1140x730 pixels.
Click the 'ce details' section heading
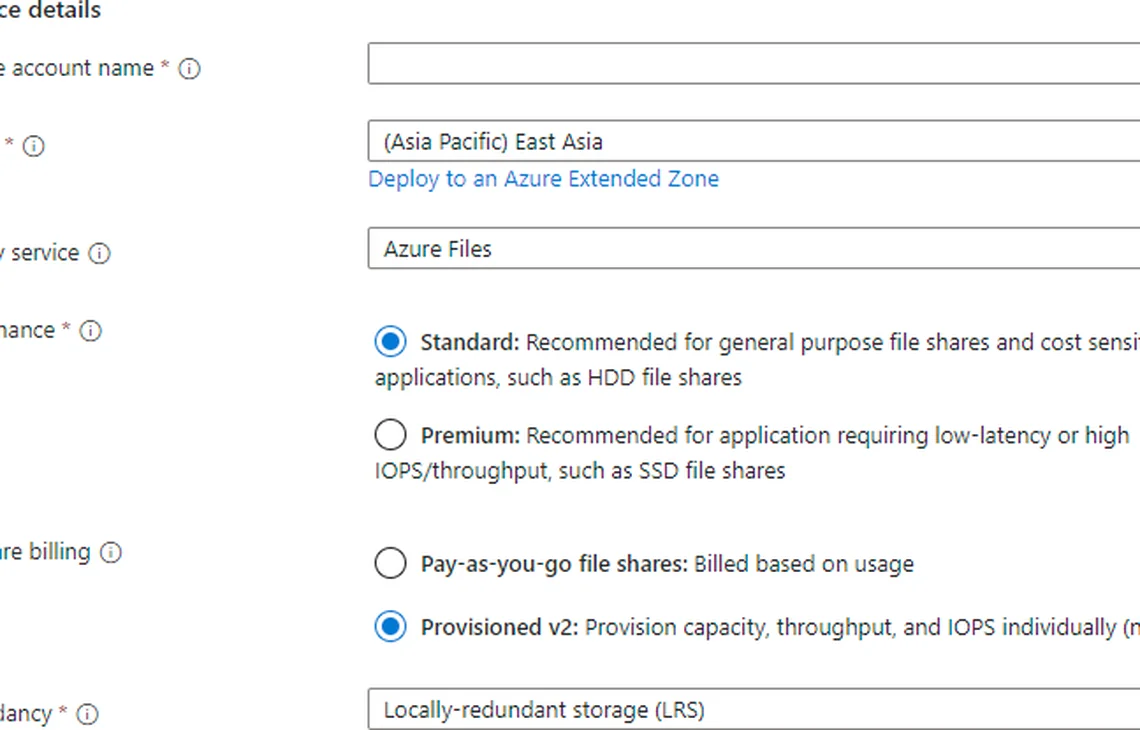click(50, 10)
